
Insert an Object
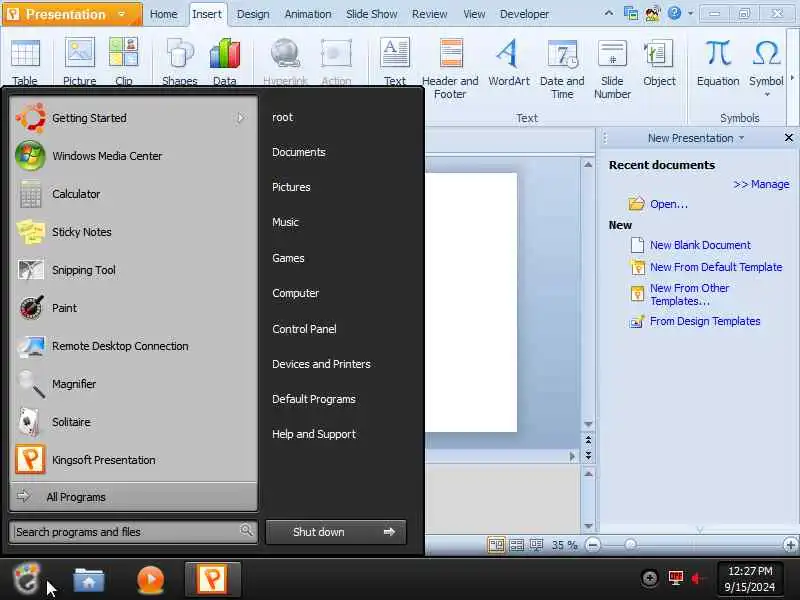[659, 62]
